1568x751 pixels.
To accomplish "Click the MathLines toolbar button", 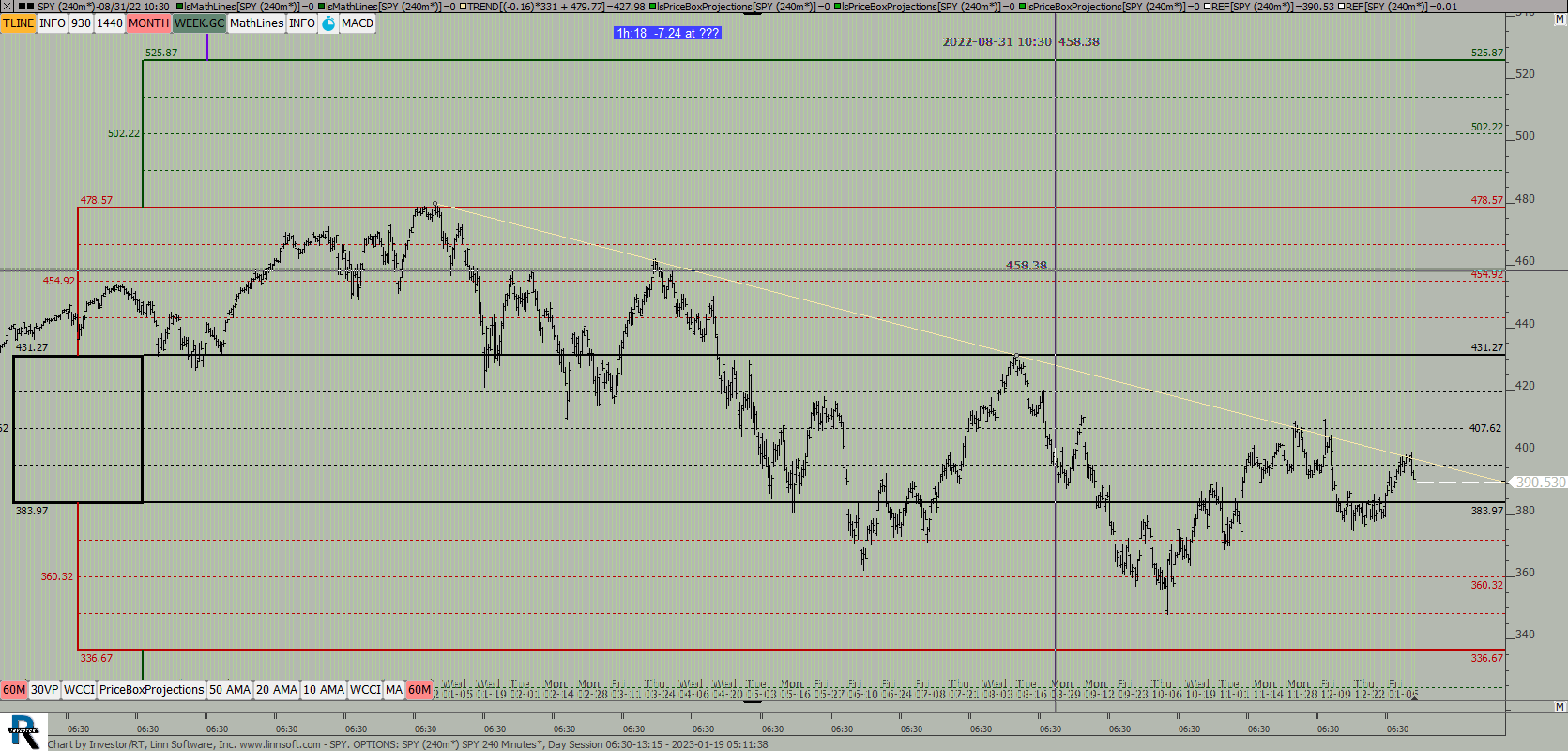I will coord(256,23).
